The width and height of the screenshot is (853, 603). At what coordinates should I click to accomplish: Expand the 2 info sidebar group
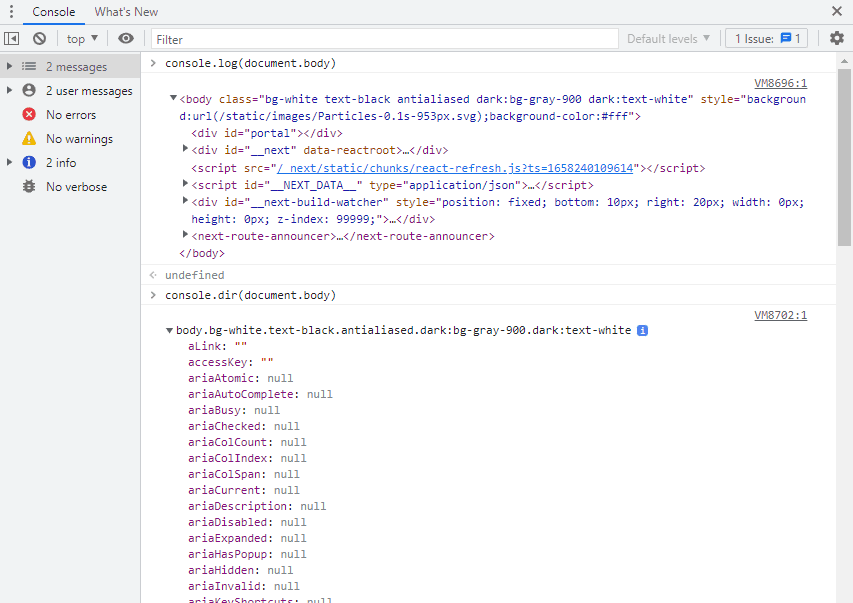point(9,162)
